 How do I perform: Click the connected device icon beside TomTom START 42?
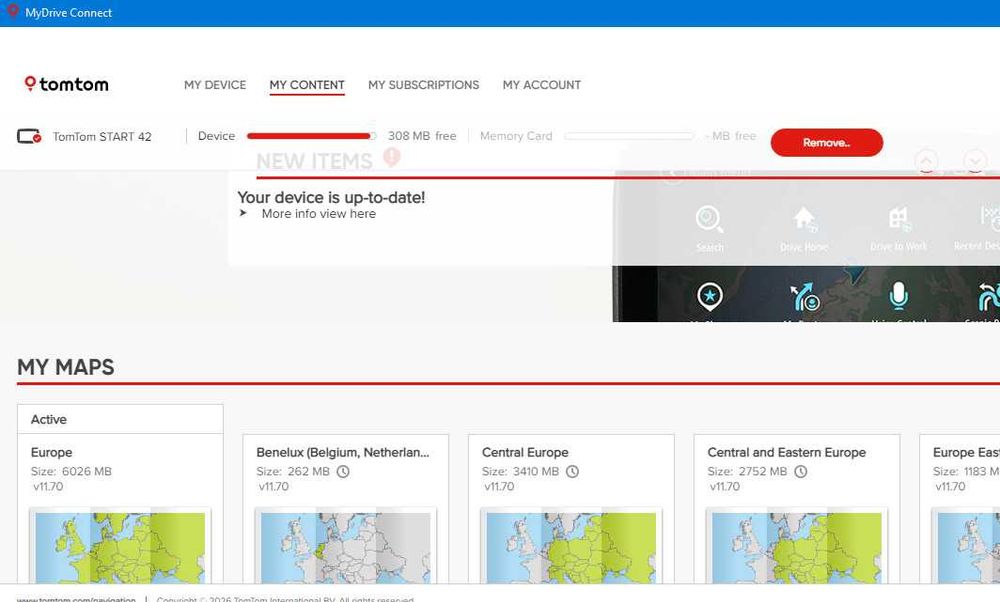point(29,136)
